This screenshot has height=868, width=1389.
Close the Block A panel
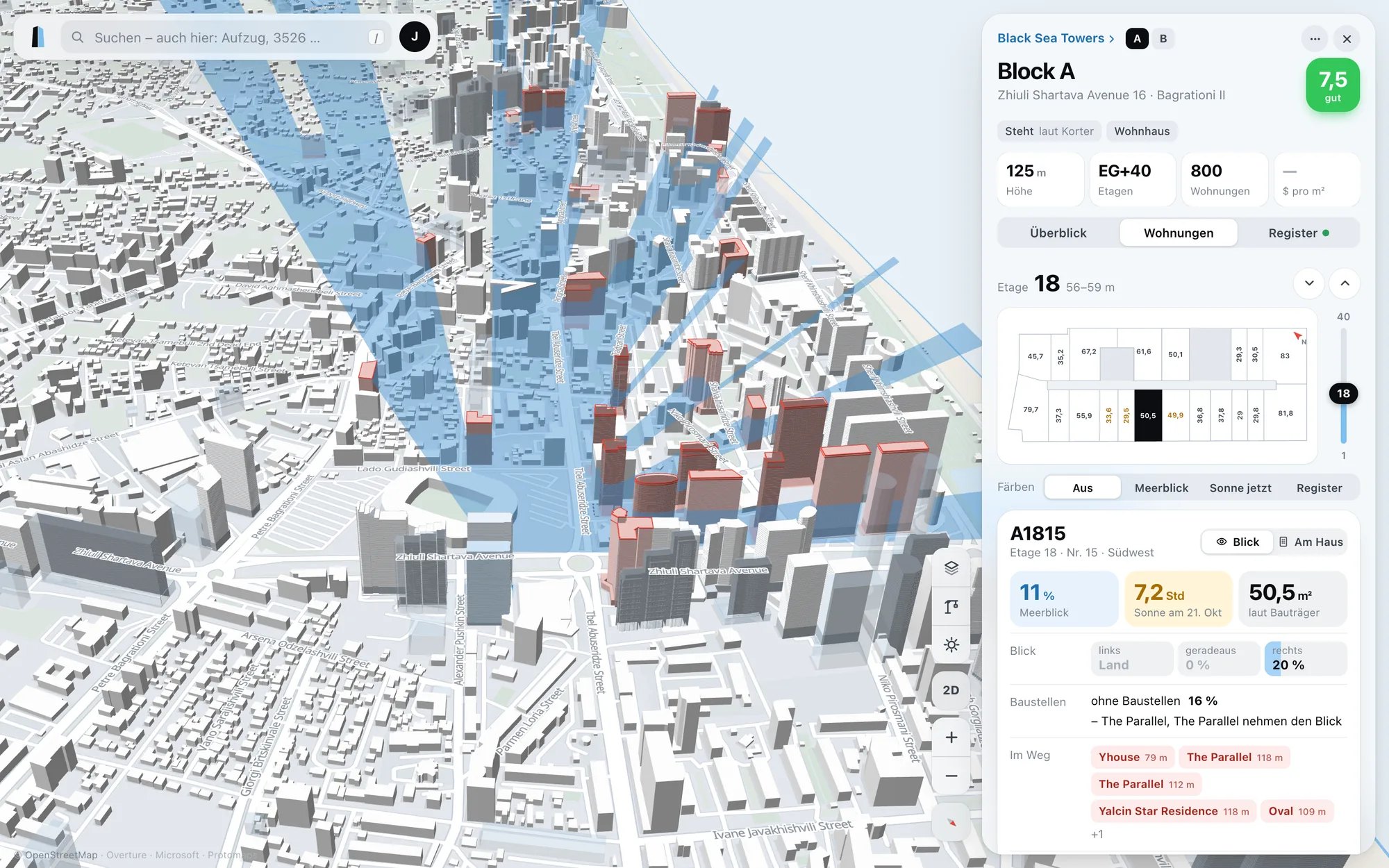tap(1347, 39)
